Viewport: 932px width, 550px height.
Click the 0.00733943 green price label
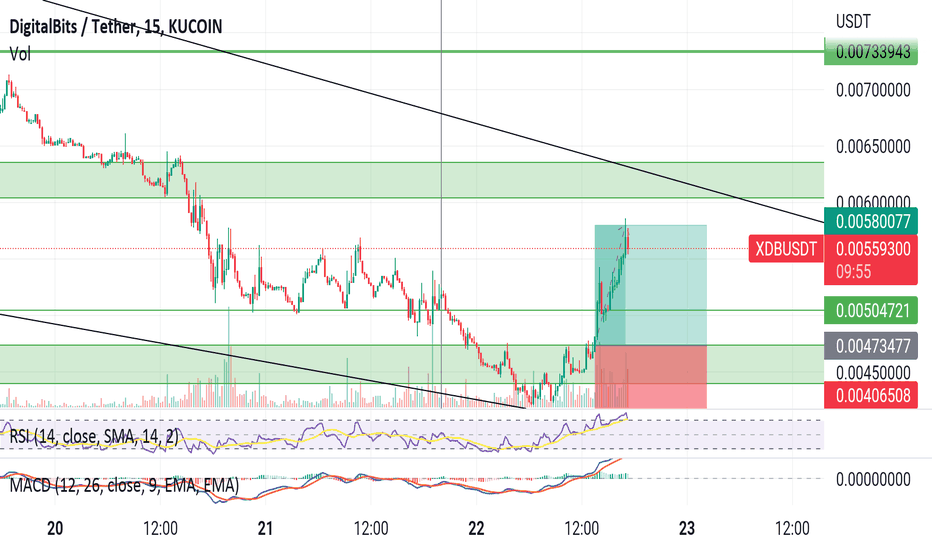tap(871, 52)
